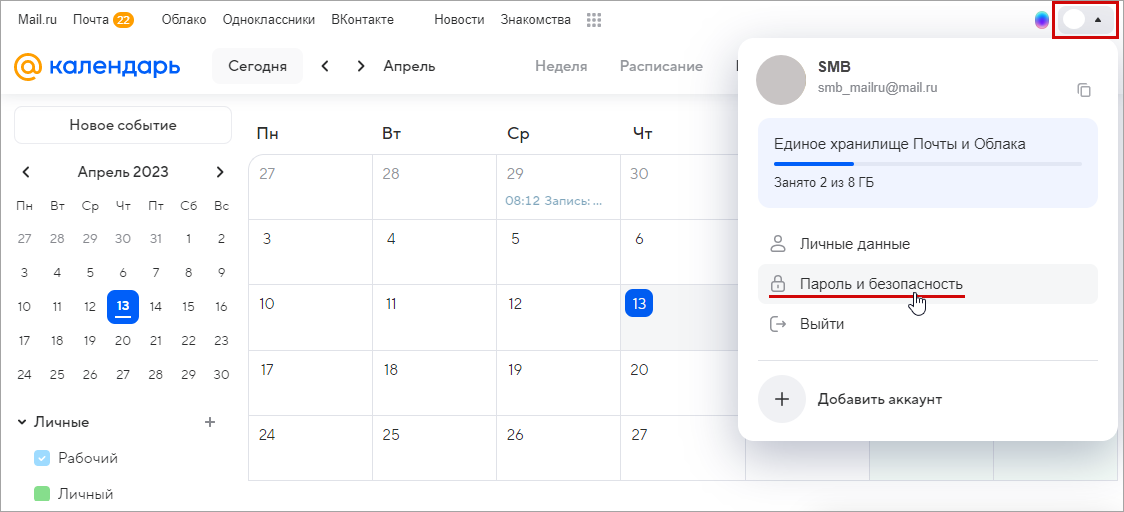The height and width of the screenshot is (512, 1124).
Task: Switch to the Неделя view tab
Action: 561,67
